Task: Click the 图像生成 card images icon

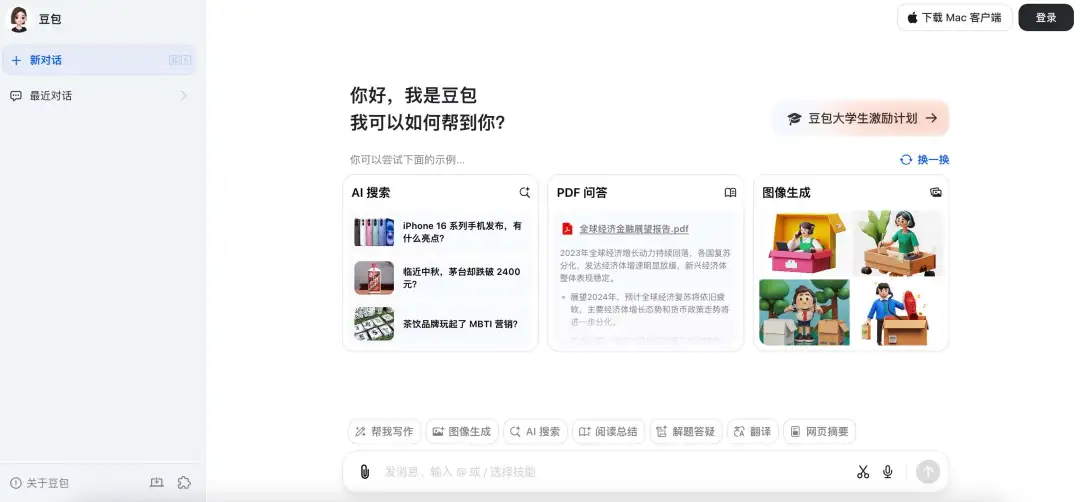Action: (935, 193)
